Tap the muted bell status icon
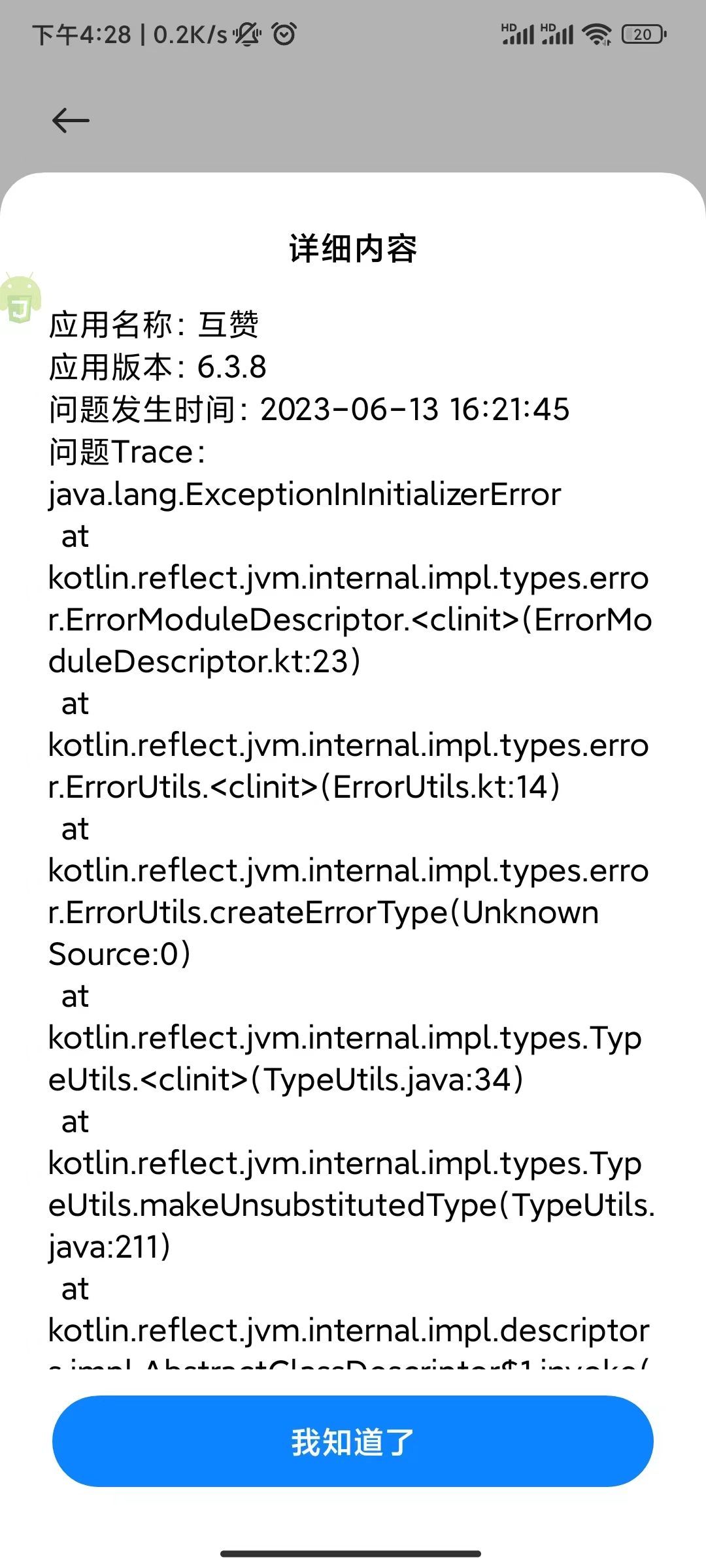The image size is (706, 1568). click(247, 34)
